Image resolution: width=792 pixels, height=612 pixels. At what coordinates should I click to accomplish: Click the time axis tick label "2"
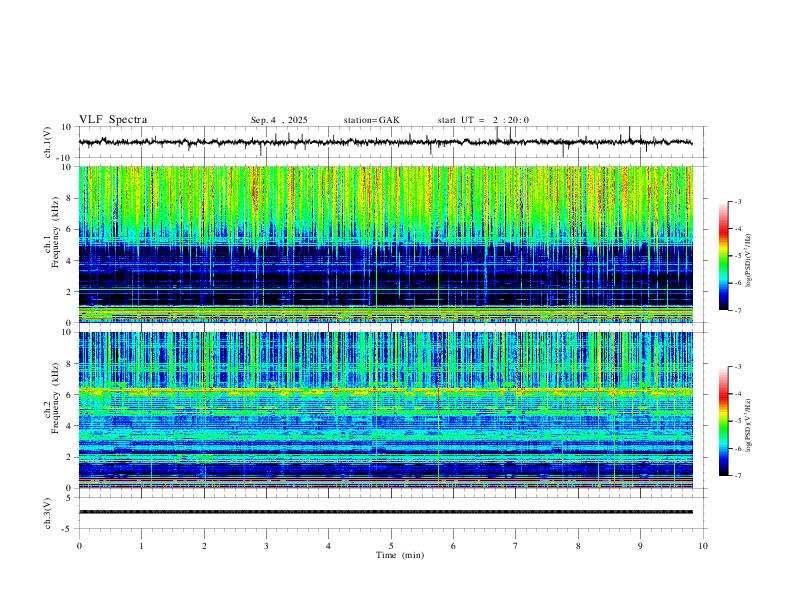[x=204, y=546]
